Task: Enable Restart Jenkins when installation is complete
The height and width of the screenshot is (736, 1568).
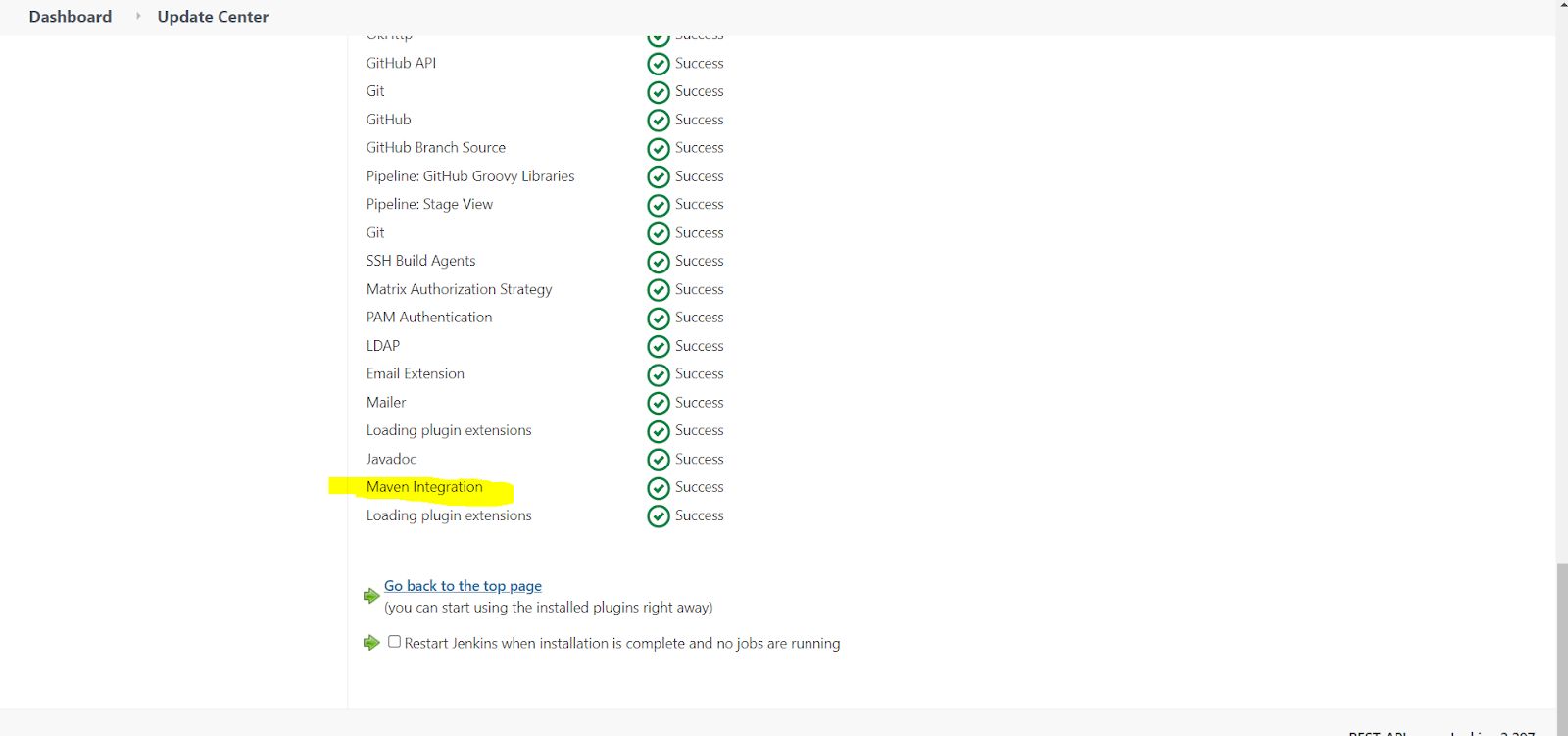Action: click(x=394, y=642)
